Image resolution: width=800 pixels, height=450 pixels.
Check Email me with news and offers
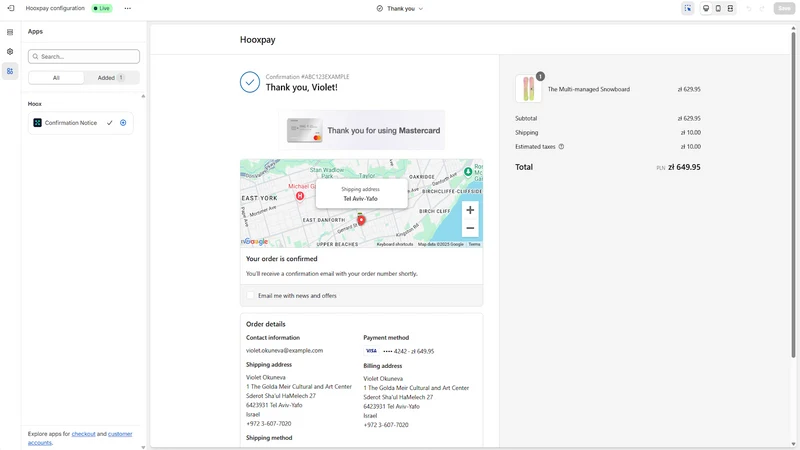click(250, 295)
